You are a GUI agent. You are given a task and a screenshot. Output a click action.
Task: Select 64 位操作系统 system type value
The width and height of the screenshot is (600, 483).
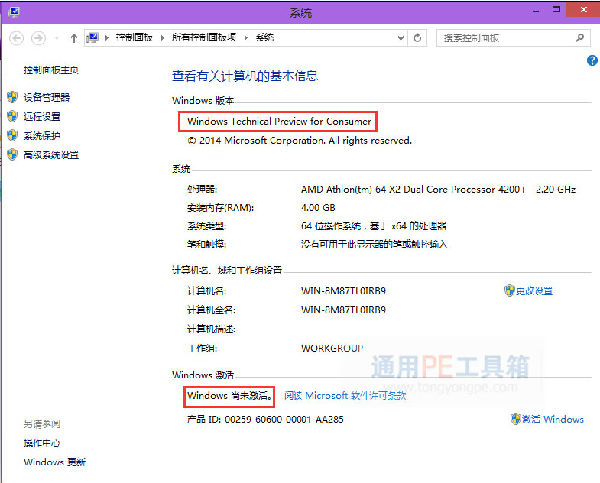(x=373, y=226)
